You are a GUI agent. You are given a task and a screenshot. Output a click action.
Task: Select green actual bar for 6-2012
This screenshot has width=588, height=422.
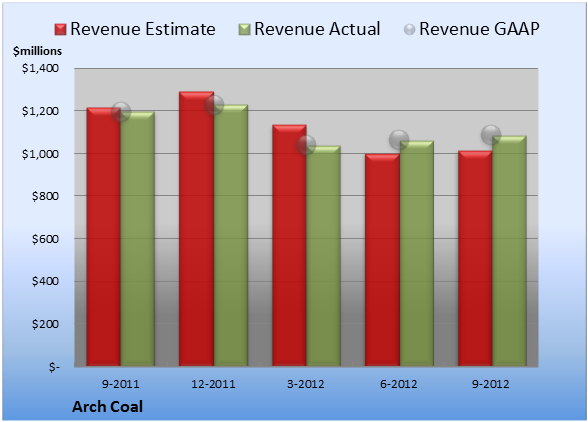click(416, 254)
